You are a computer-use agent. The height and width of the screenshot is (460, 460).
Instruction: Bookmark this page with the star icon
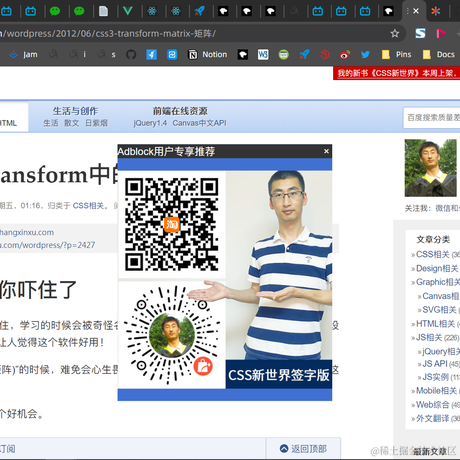click(395, 33)
